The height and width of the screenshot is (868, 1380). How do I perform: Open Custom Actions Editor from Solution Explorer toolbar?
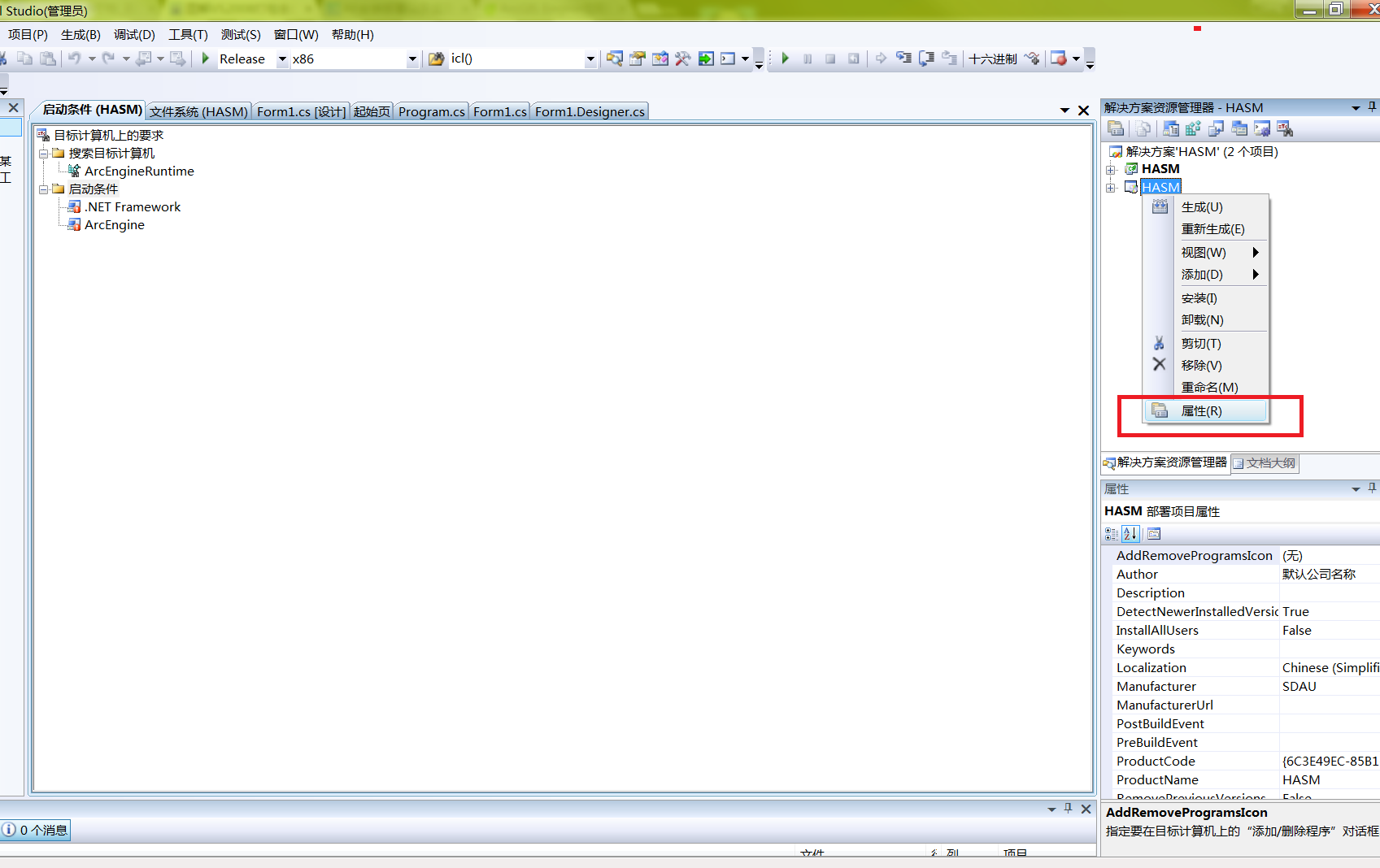tap(1261, 128)
